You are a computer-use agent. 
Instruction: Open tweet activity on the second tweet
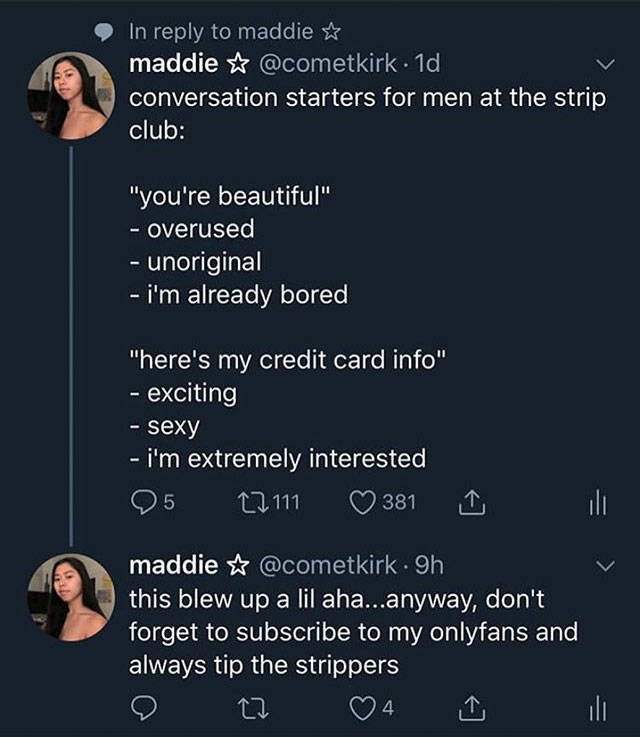coord(598,708)
